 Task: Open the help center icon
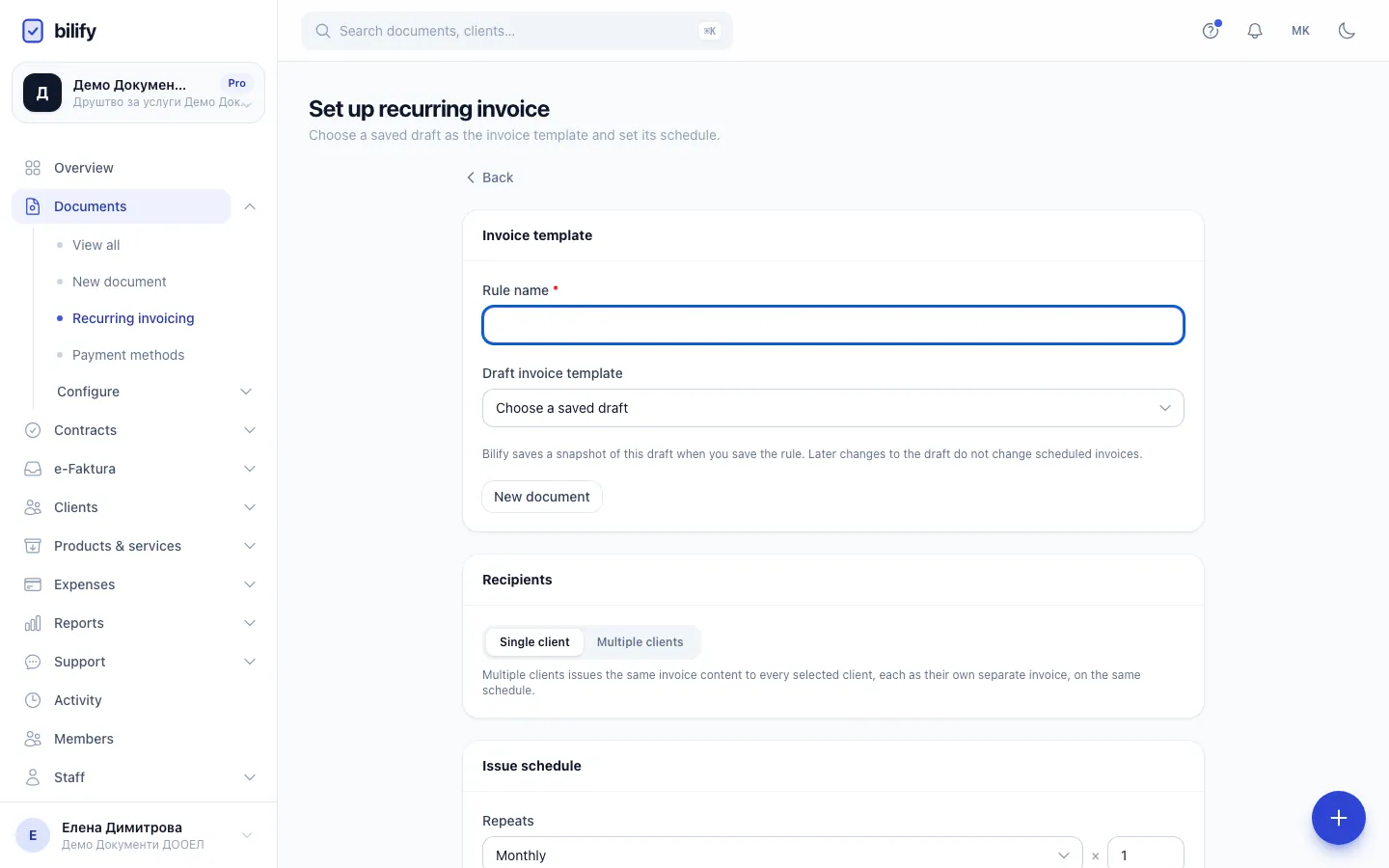[x=1211, y=31]
